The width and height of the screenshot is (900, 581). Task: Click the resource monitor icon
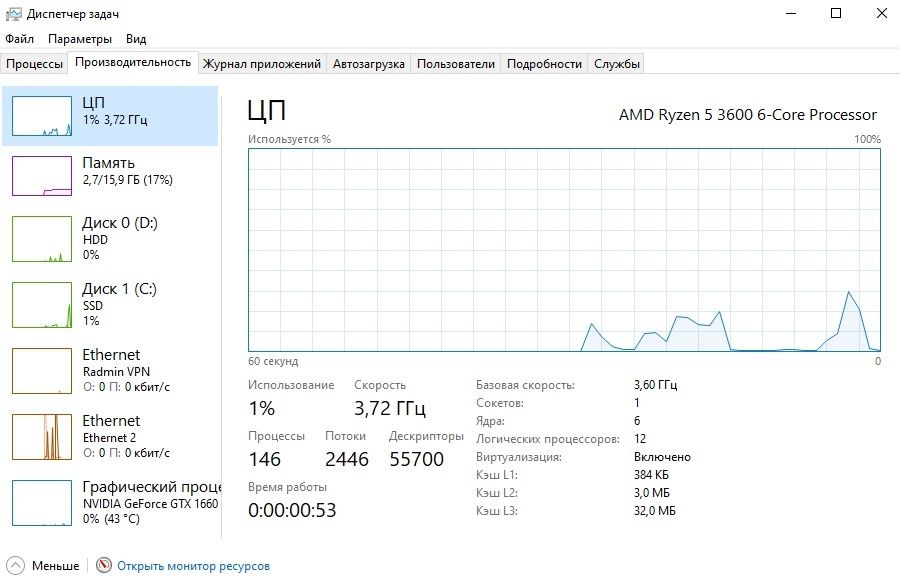click(x=104, y=565)
